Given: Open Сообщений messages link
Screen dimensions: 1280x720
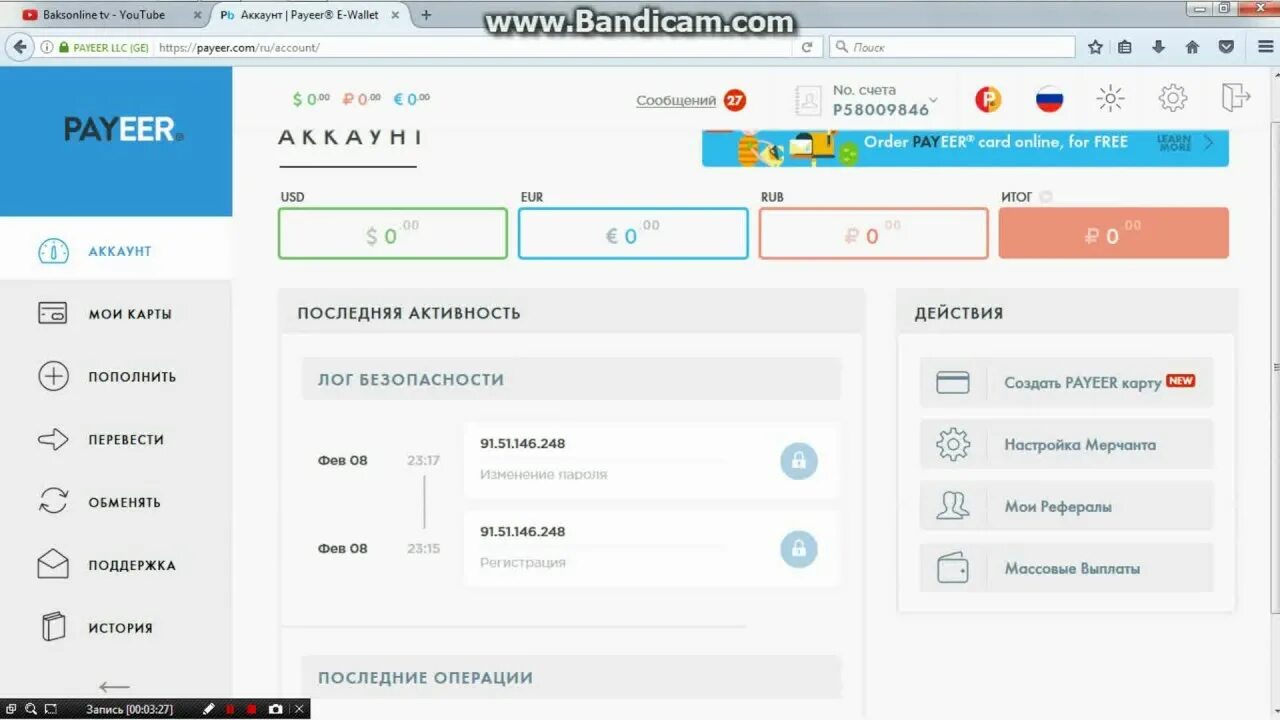Looking at the screenshot, I should click(x=676, y=100).
